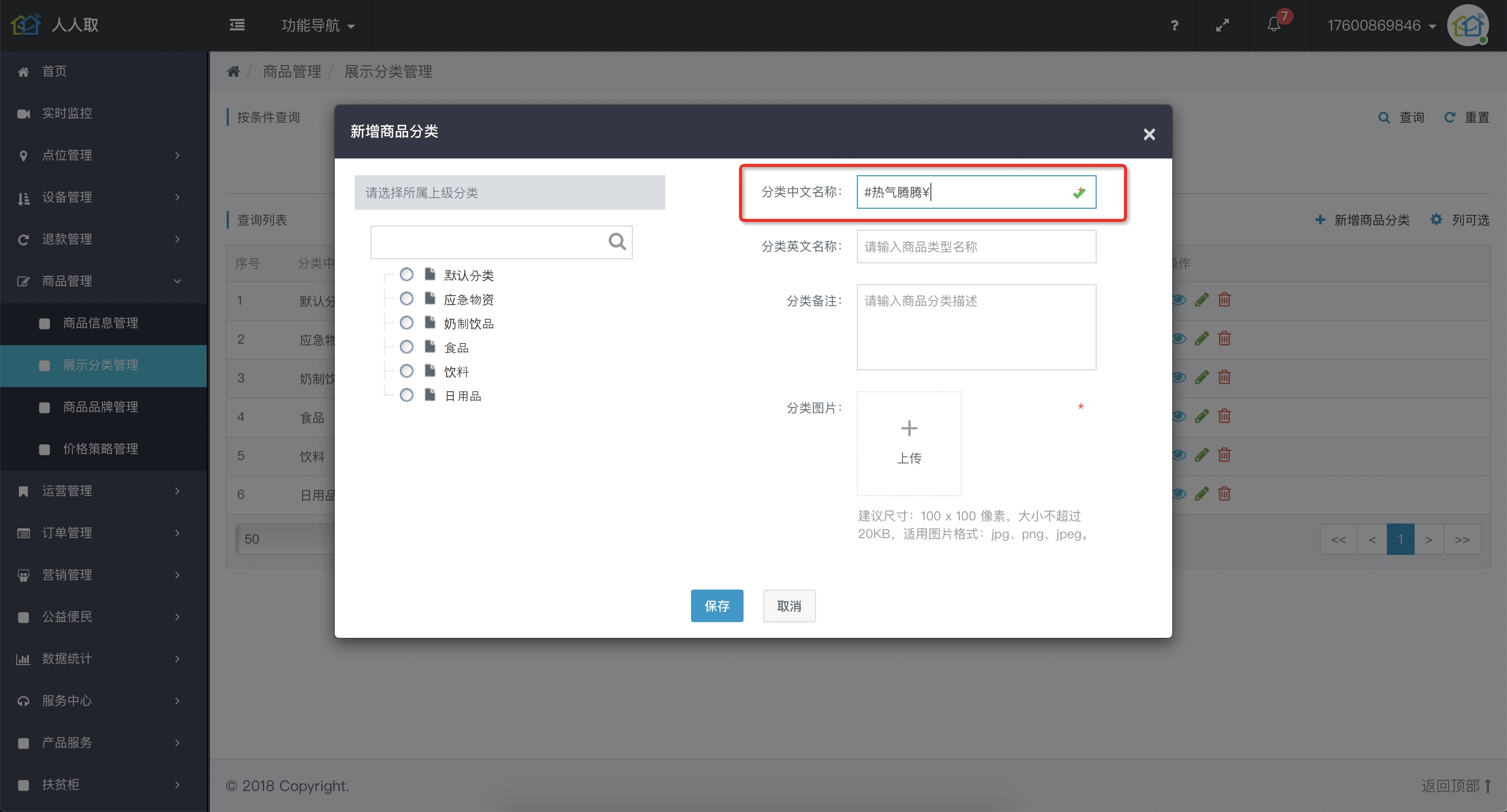The height and width of the screenshot is (812, 1507).
Task: Toggle view eye icon in row 3
Action: [1180, 377]
